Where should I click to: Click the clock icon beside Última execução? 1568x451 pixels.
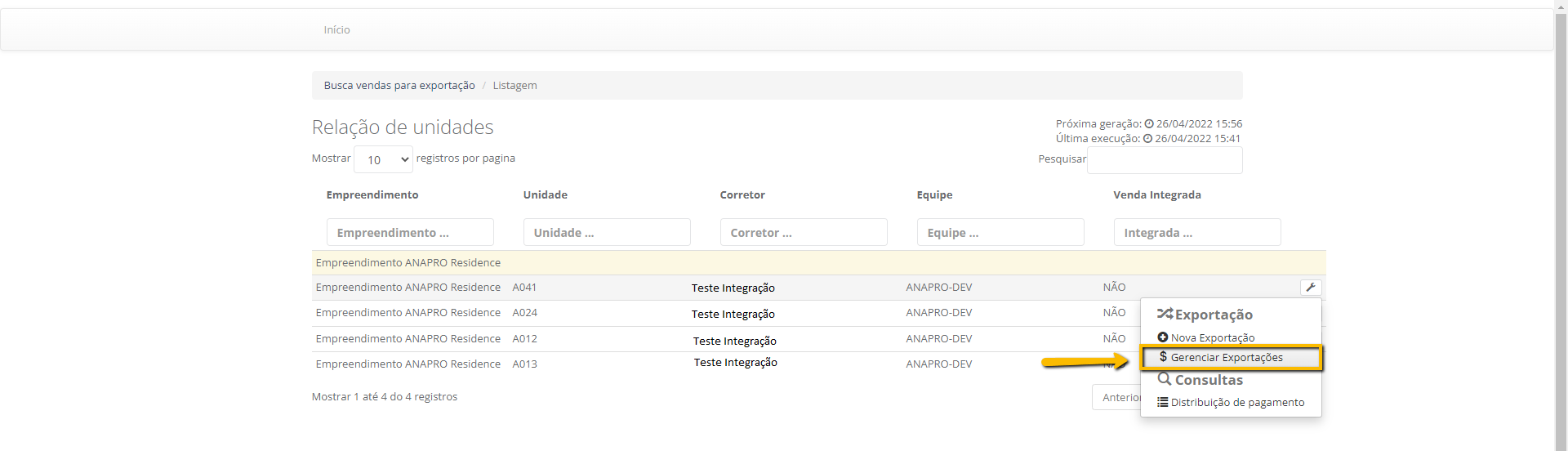tap(1147, 139)
